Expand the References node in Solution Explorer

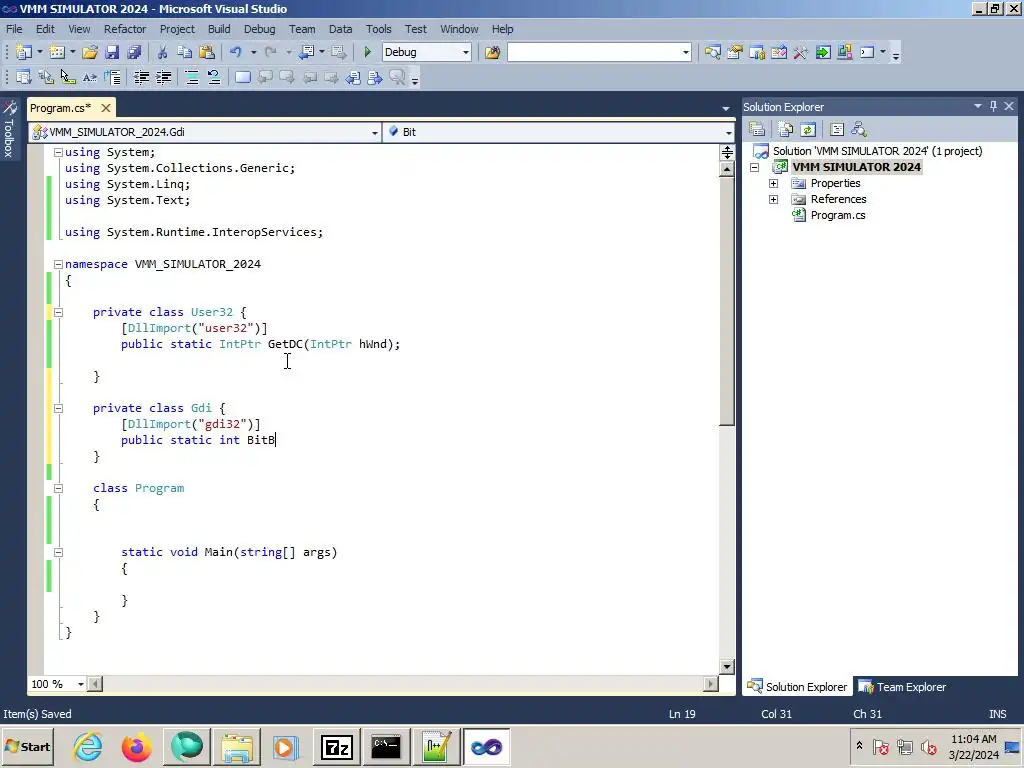pyautogui.click(x=773, y=199)
